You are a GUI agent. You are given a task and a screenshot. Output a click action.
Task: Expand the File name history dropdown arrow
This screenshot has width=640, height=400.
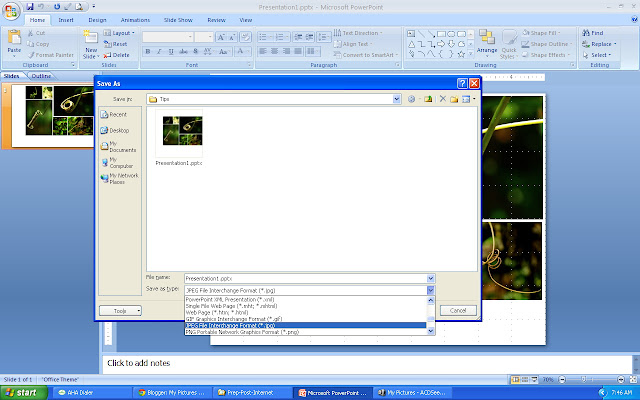pos(431,278)
